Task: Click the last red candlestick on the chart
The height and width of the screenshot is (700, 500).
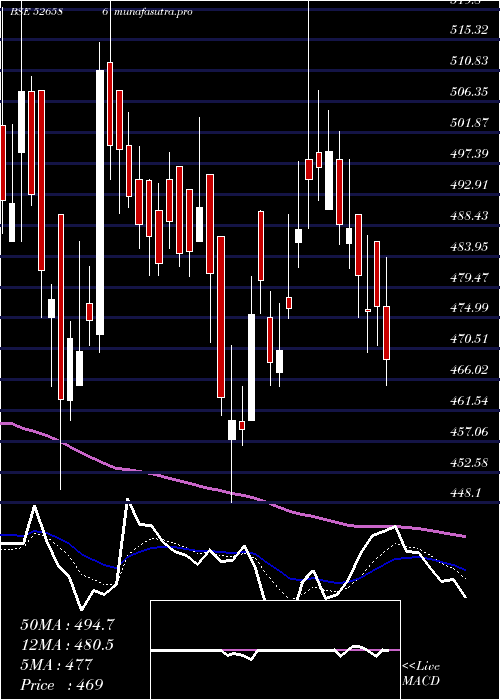Action: pyautogui.click(x=386, y=333)
